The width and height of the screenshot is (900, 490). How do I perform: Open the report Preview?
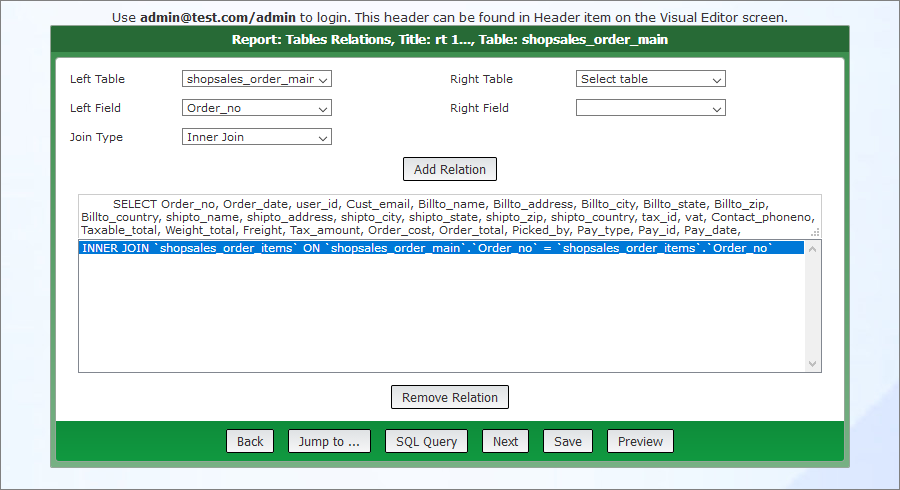point(640,441)
